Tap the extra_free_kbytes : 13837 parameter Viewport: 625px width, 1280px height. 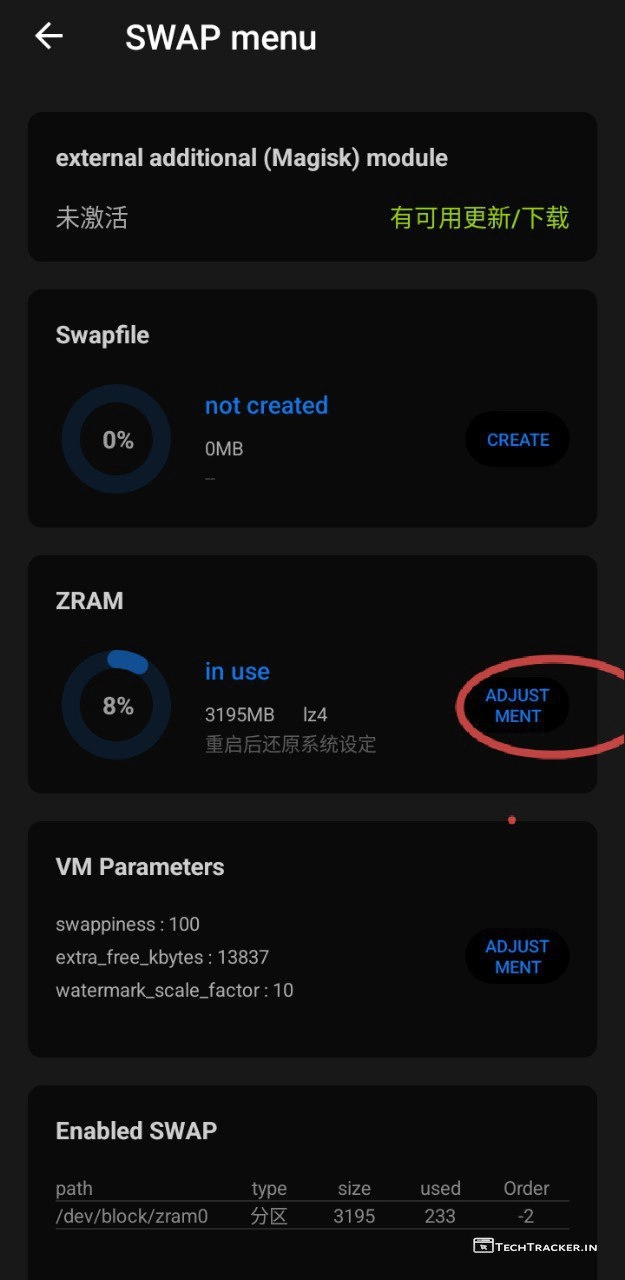click(x=162, y=957)
